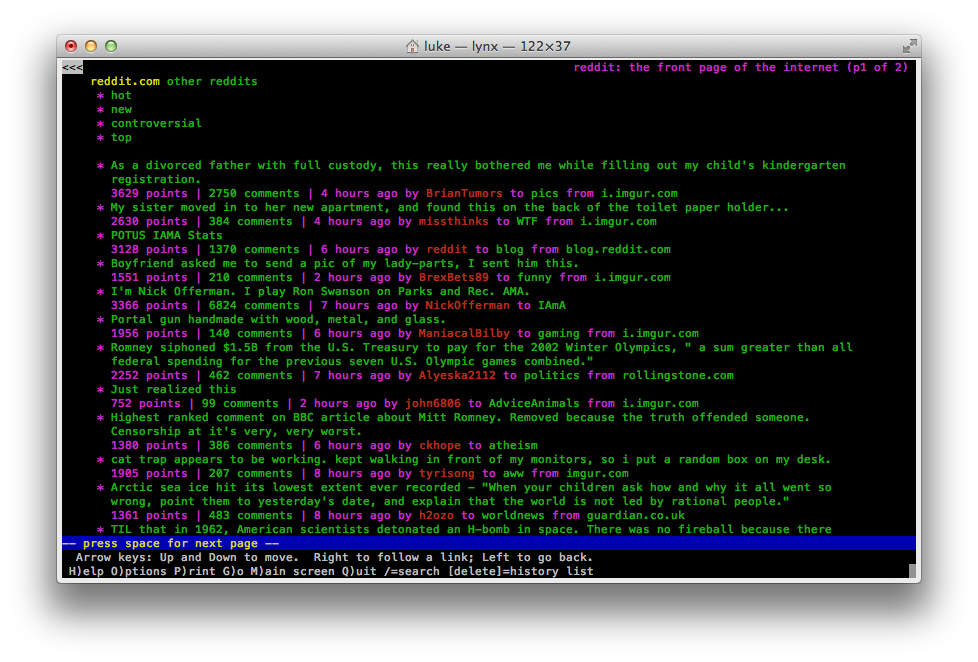Open the 'hot' listing link

[x=121, y=96]
